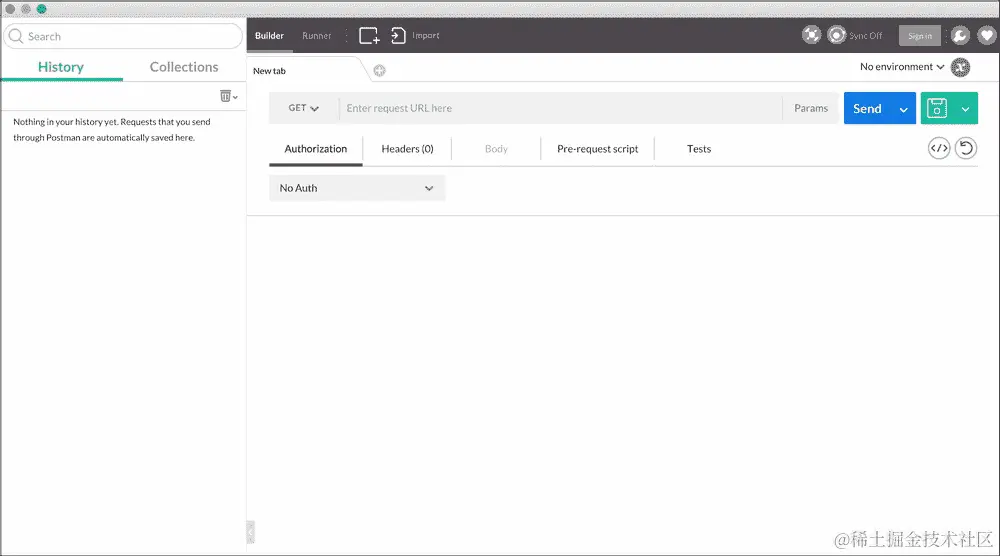The height and width of the screenshot is (556, 1000).
Task: Switch to the History tab
Action: (61, 67)
